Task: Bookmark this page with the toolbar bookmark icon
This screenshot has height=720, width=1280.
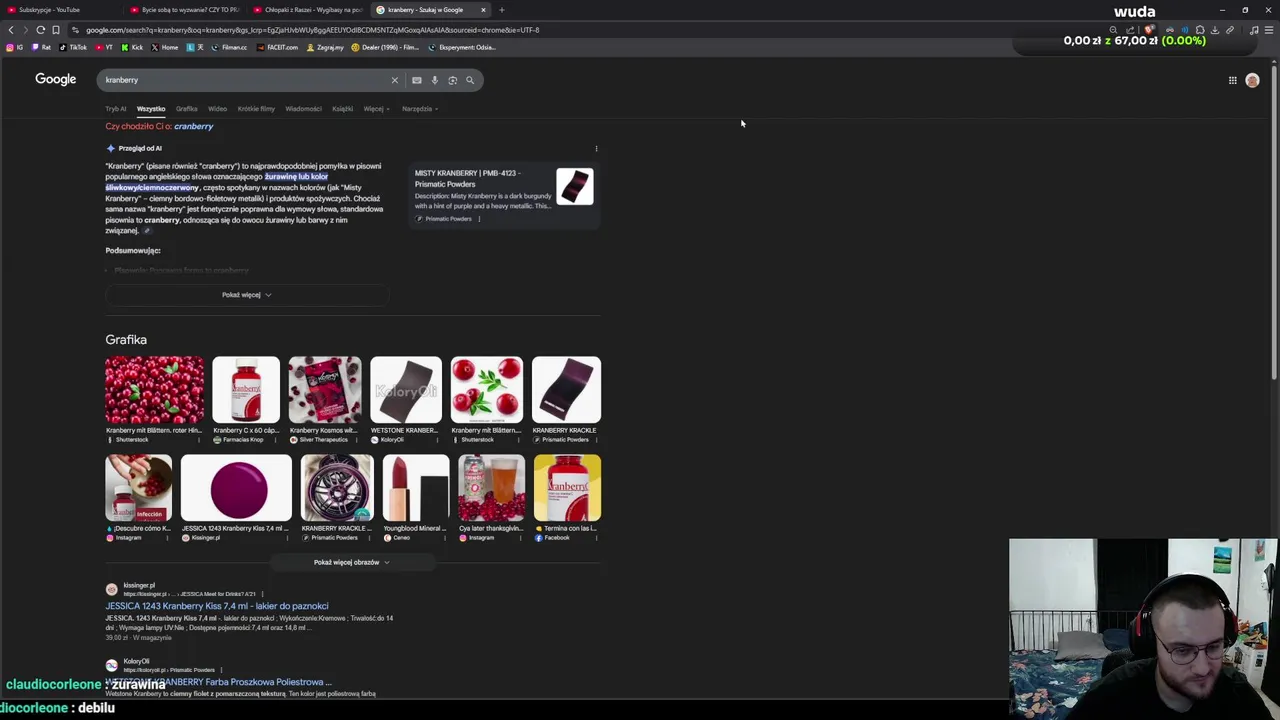Action: point(56,30)
